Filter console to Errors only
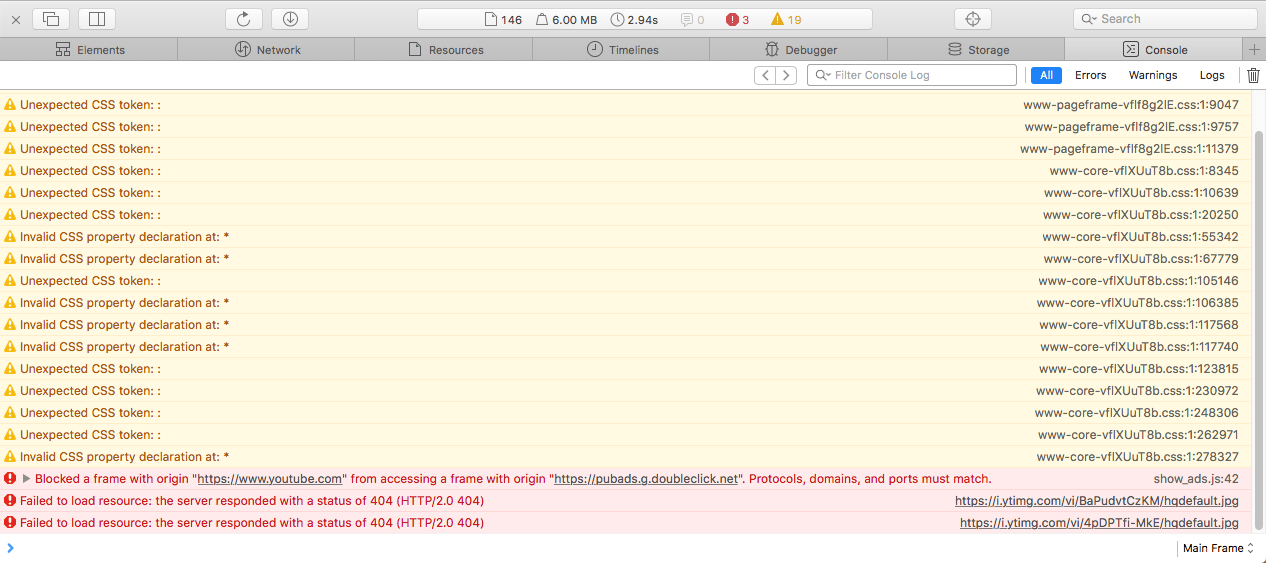This screenshot has height=563, width=1266. (1091, 75)
